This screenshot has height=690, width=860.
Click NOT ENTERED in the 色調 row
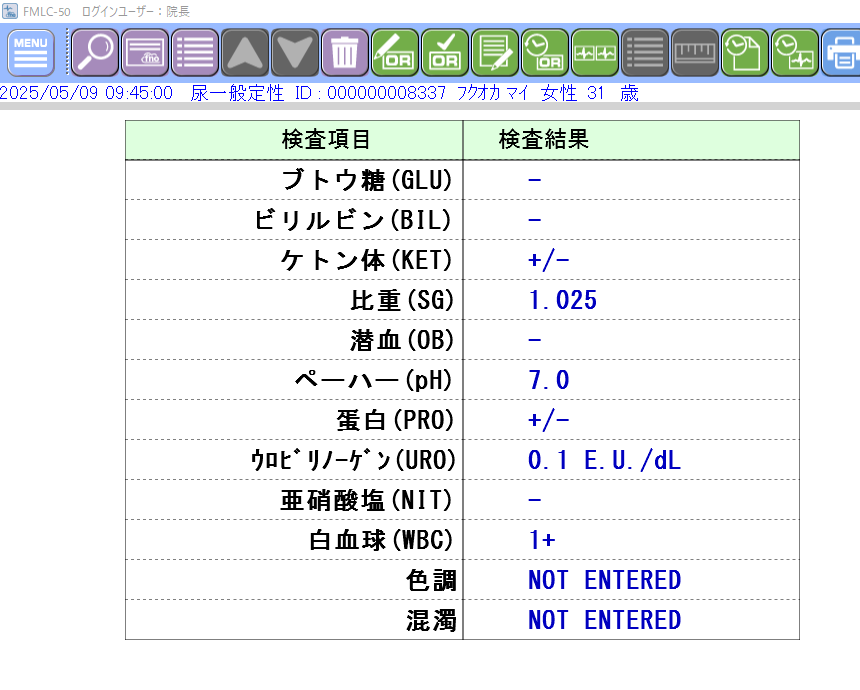[604, 580]
